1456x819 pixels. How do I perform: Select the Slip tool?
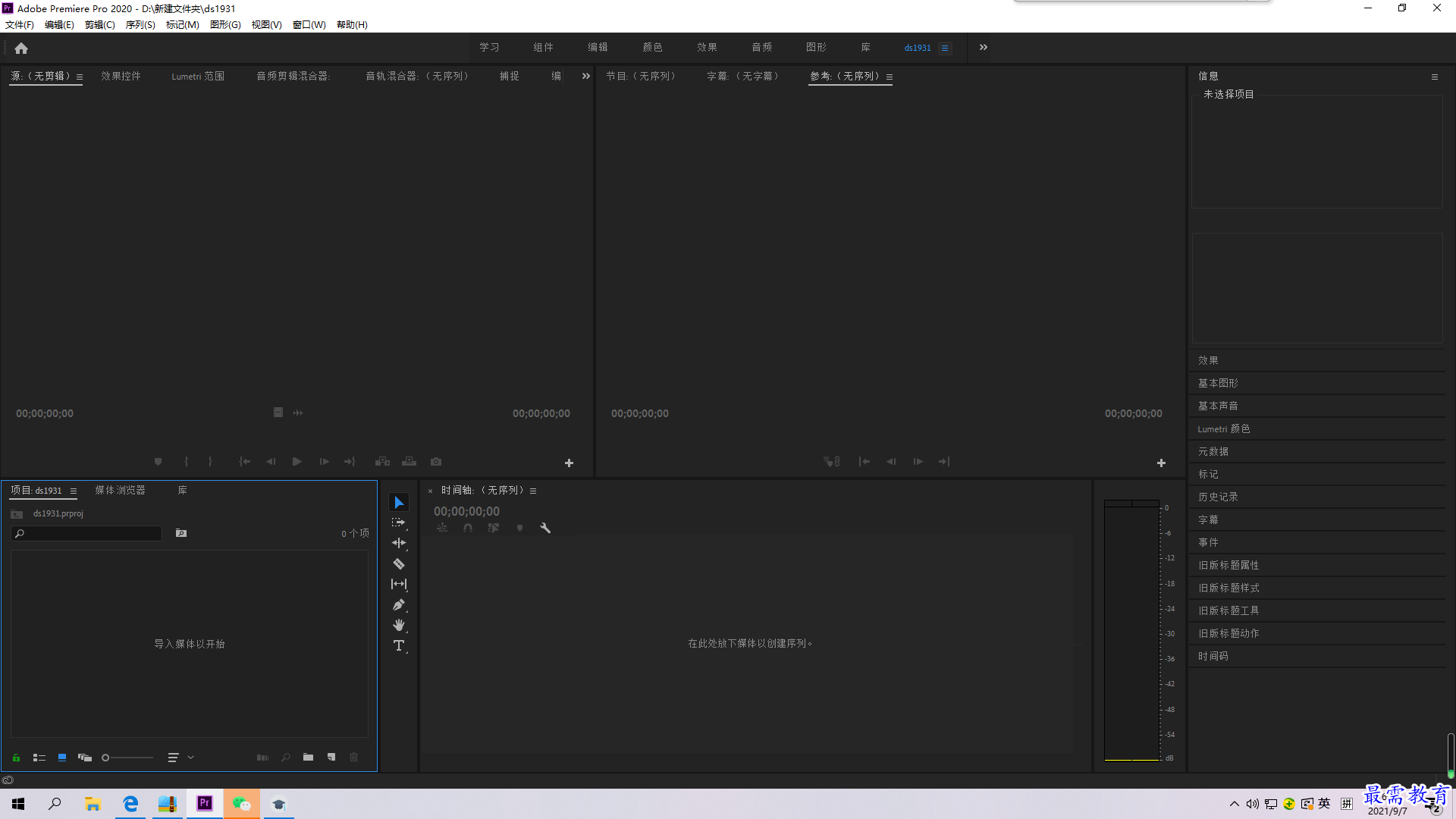click(x=399, y=584)
